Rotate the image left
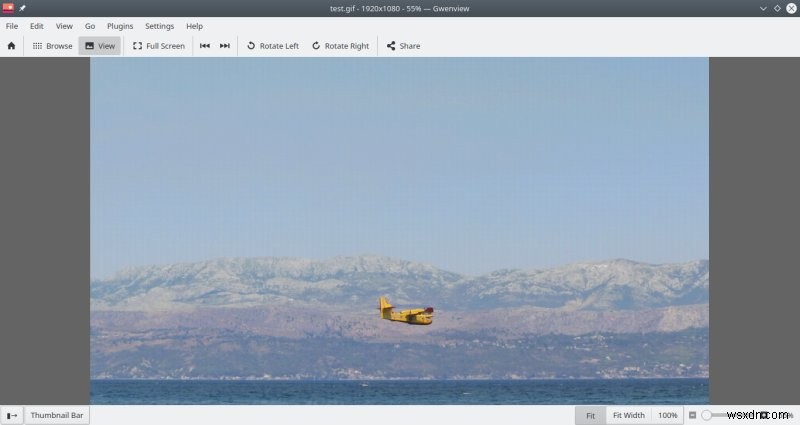The image size is (800, 425). click(x=273, y=46)
